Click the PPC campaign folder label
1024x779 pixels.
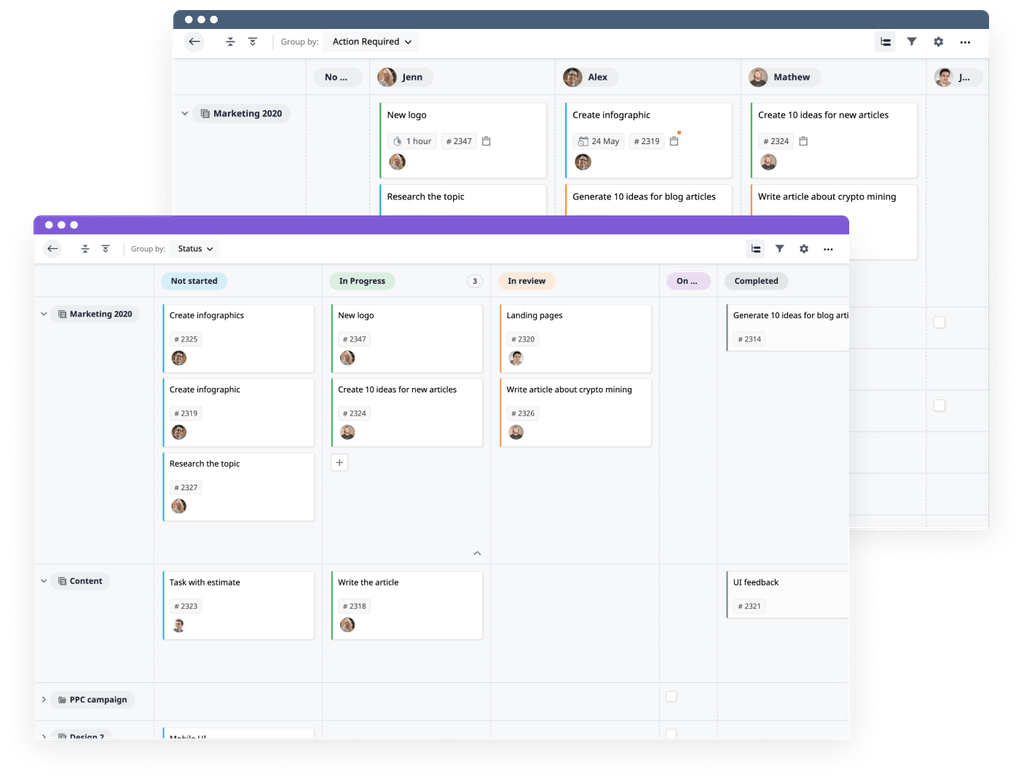pos(93,700)
